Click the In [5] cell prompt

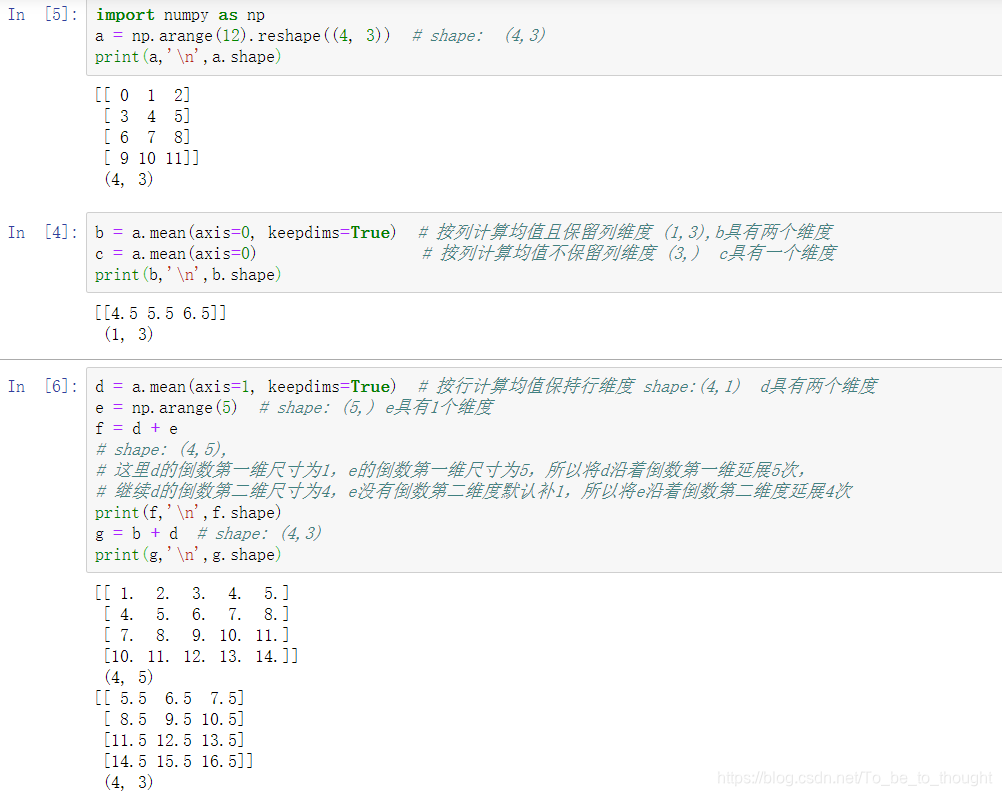pyautogui.click(x=42, y=14)
